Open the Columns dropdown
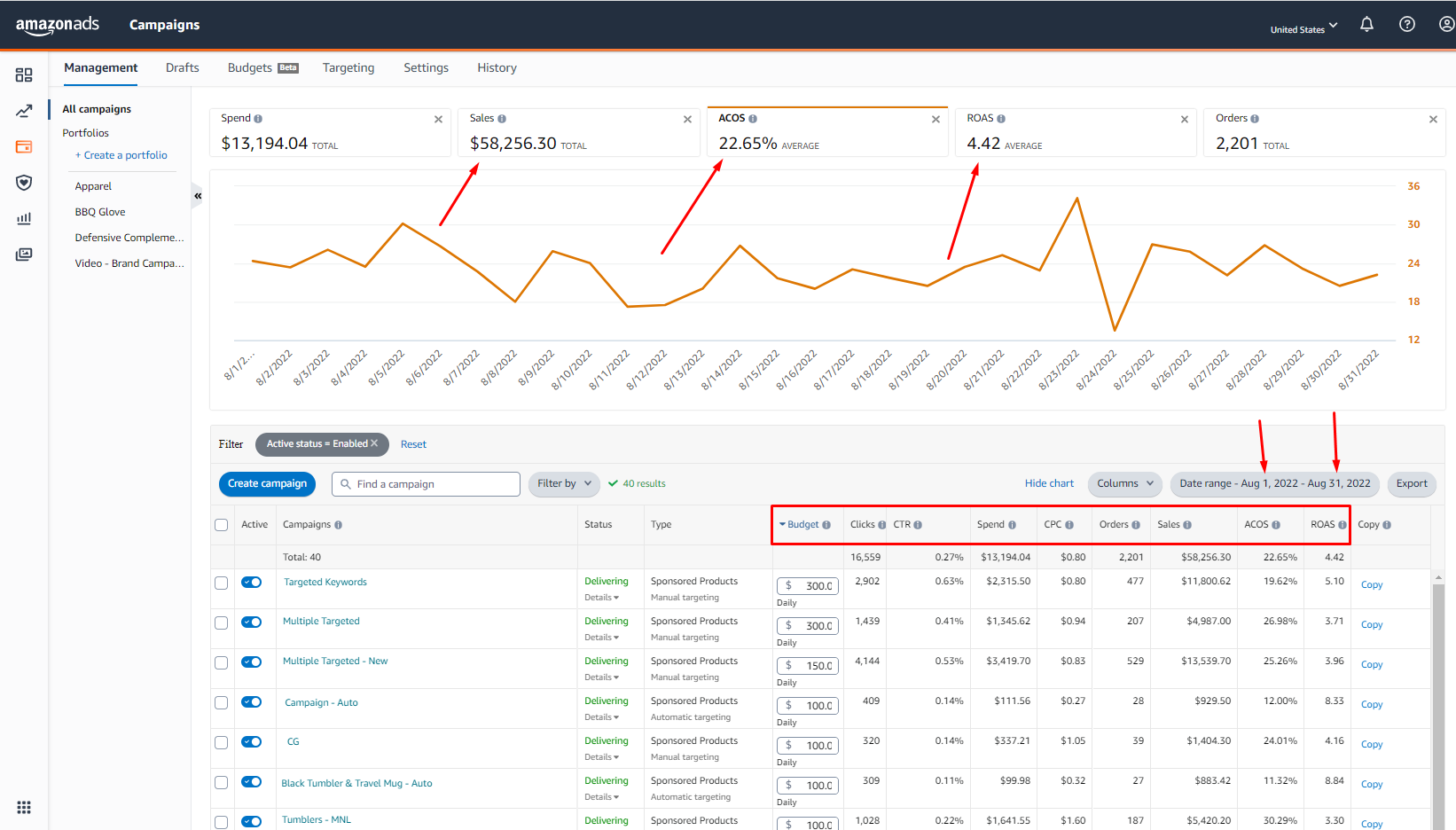This screenshot has width=1456, height=830. tap(1124, 484)
